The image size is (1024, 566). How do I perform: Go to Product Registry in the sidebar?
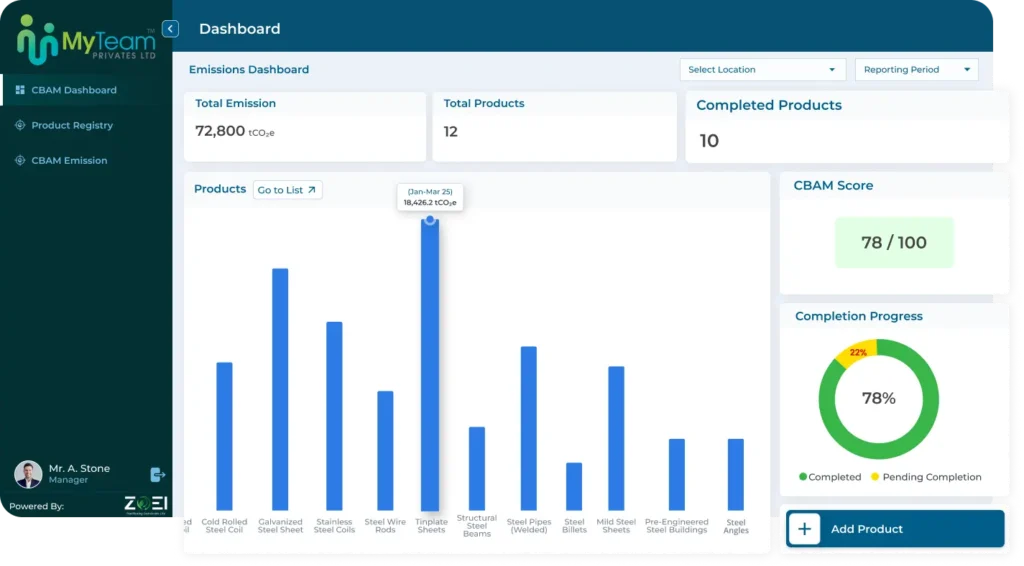(72, 125)
